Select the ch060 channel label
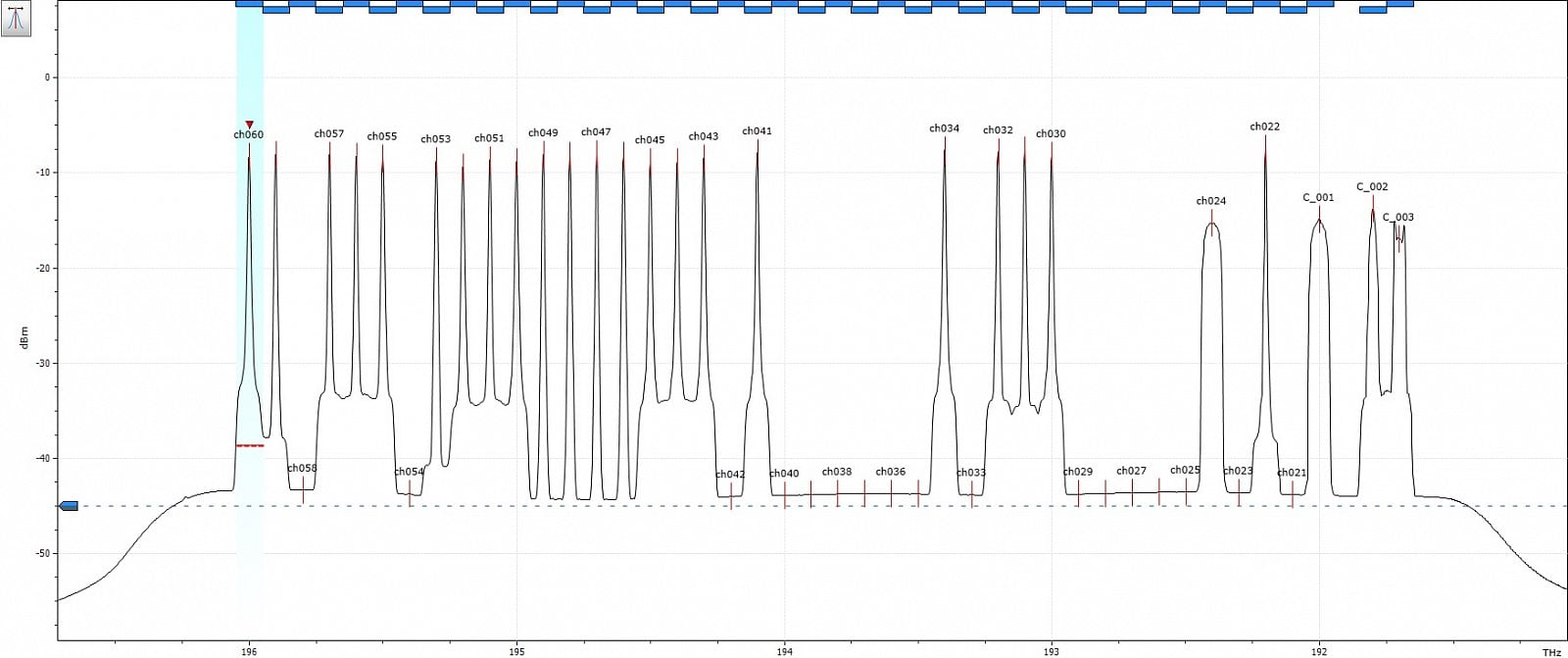 point(248,135)
